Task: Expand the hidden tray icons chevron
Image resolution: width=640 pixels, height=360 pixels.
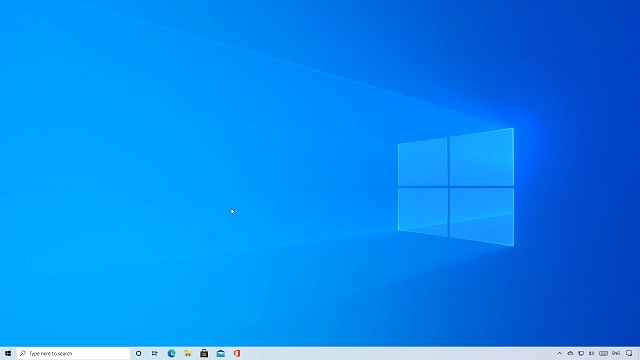Action: pos(560,353)
